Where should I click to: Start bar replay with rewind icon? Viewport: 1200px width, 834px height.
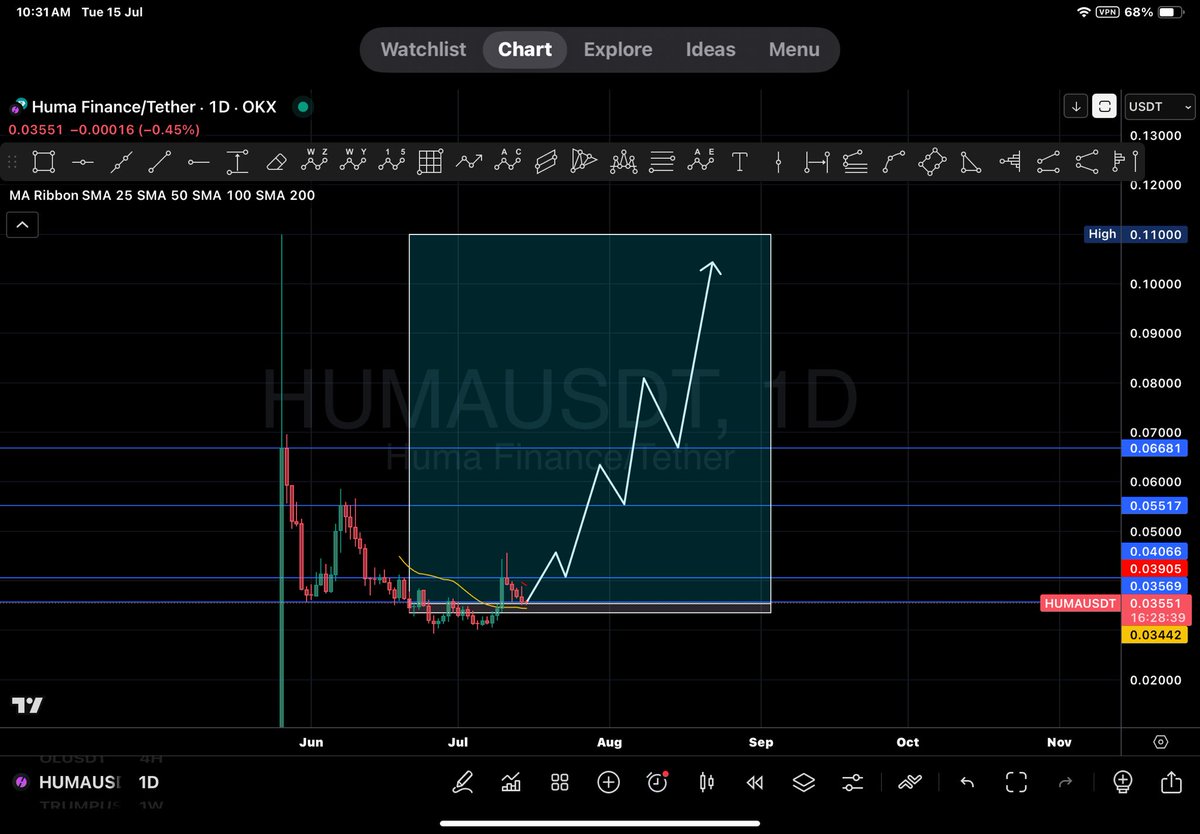[756, 782]
